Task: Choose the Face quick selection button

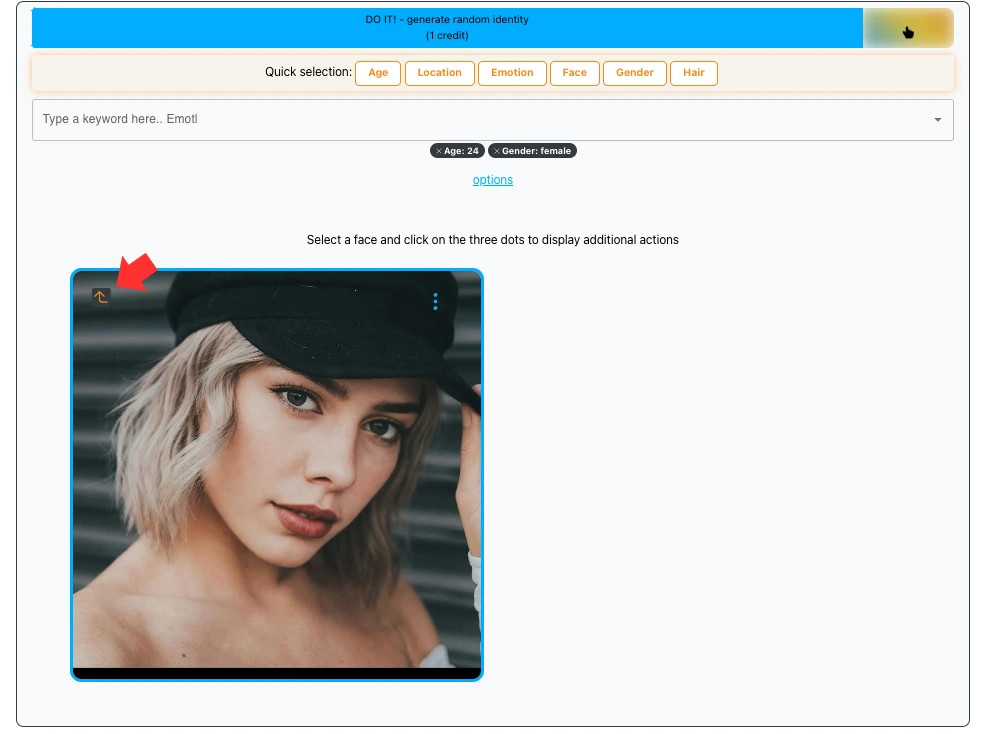Action: (x=574, y=72)
